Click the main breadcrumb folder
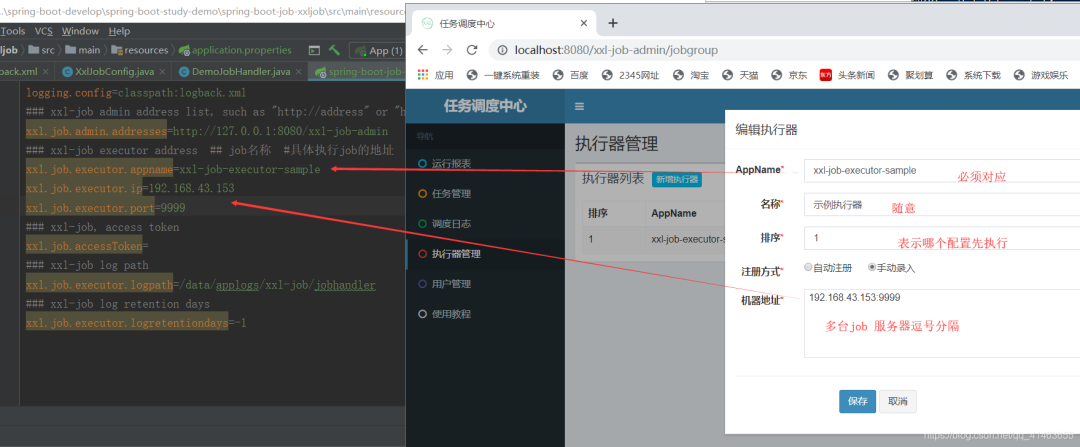 pyautogui.click(x=83, y=50)
